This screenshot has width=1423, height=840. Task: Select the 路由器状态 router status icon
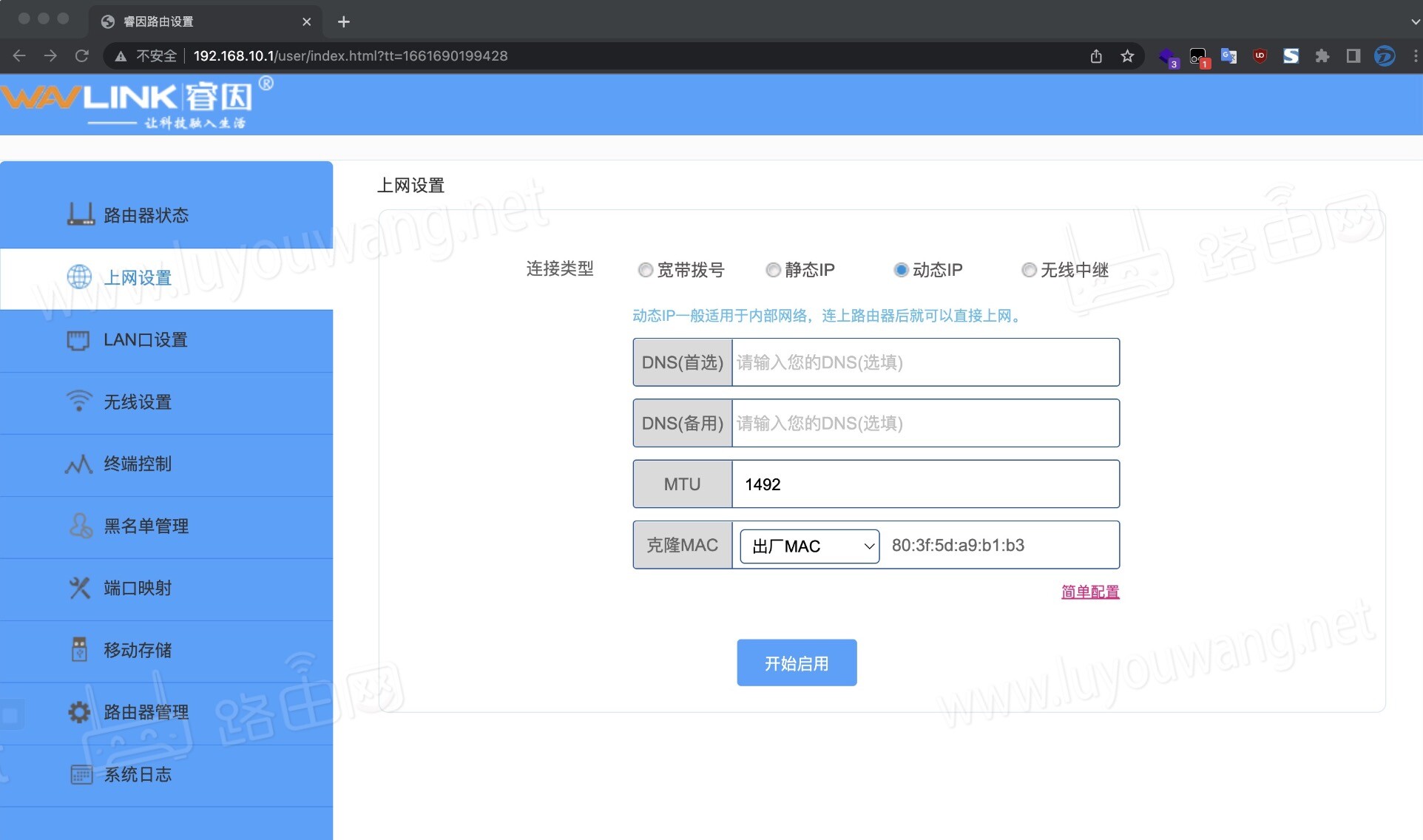pyautogui.click(x=80, y=214)
